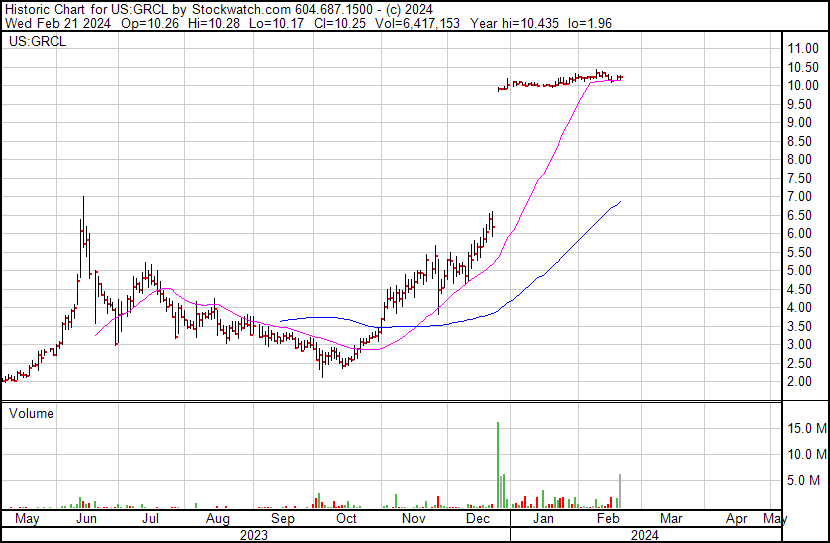
Task: Click the 15.0 M volume axis label
Action: pos(805,429)
